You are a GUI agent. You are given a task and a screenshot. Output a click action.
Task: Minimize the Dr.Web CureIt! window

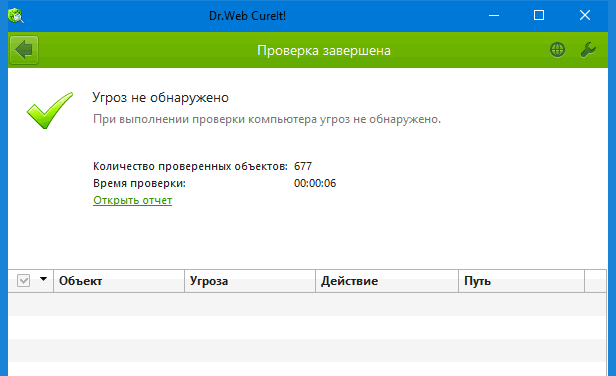pyautogui.click(x=494, y=16)
